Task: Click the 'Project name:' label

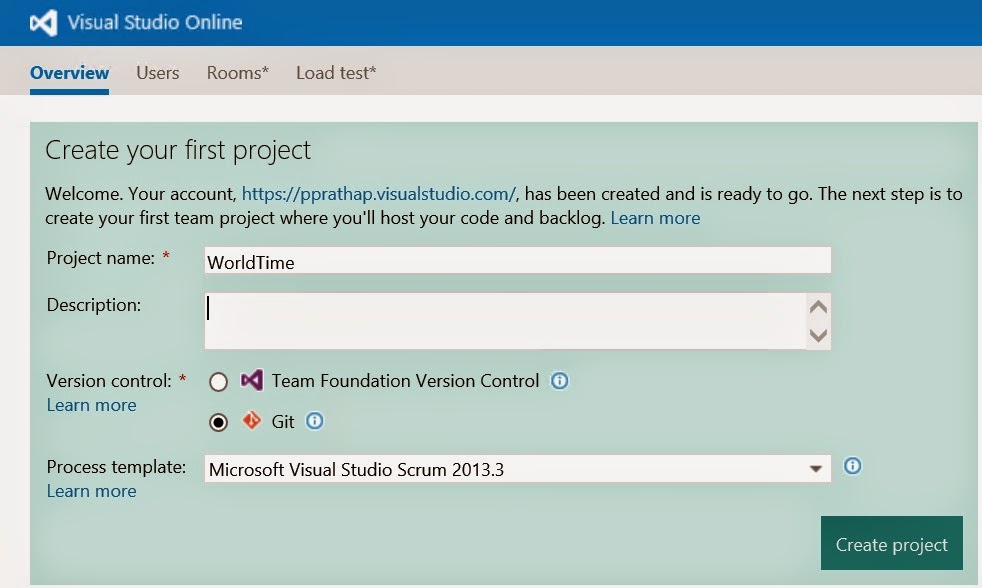Action: pyautogui.click(x=100, y=258)
